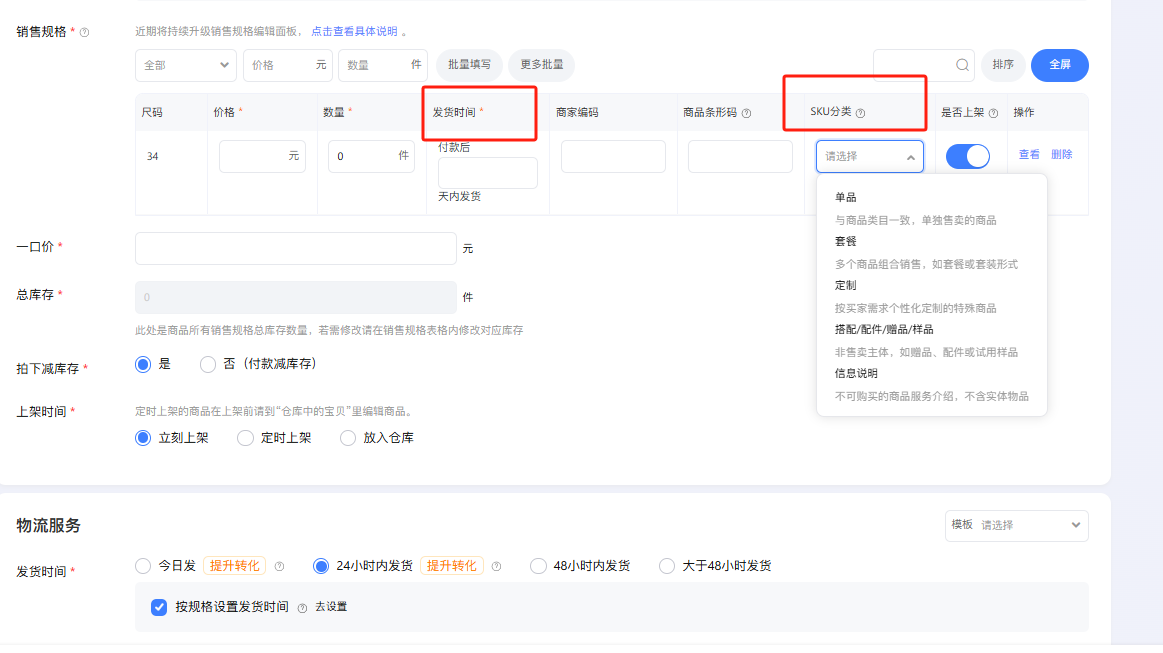Viewport: 1163px width, 653px height.
Task: Select 是 for 拍下减库存
Action: click(143, 364)
